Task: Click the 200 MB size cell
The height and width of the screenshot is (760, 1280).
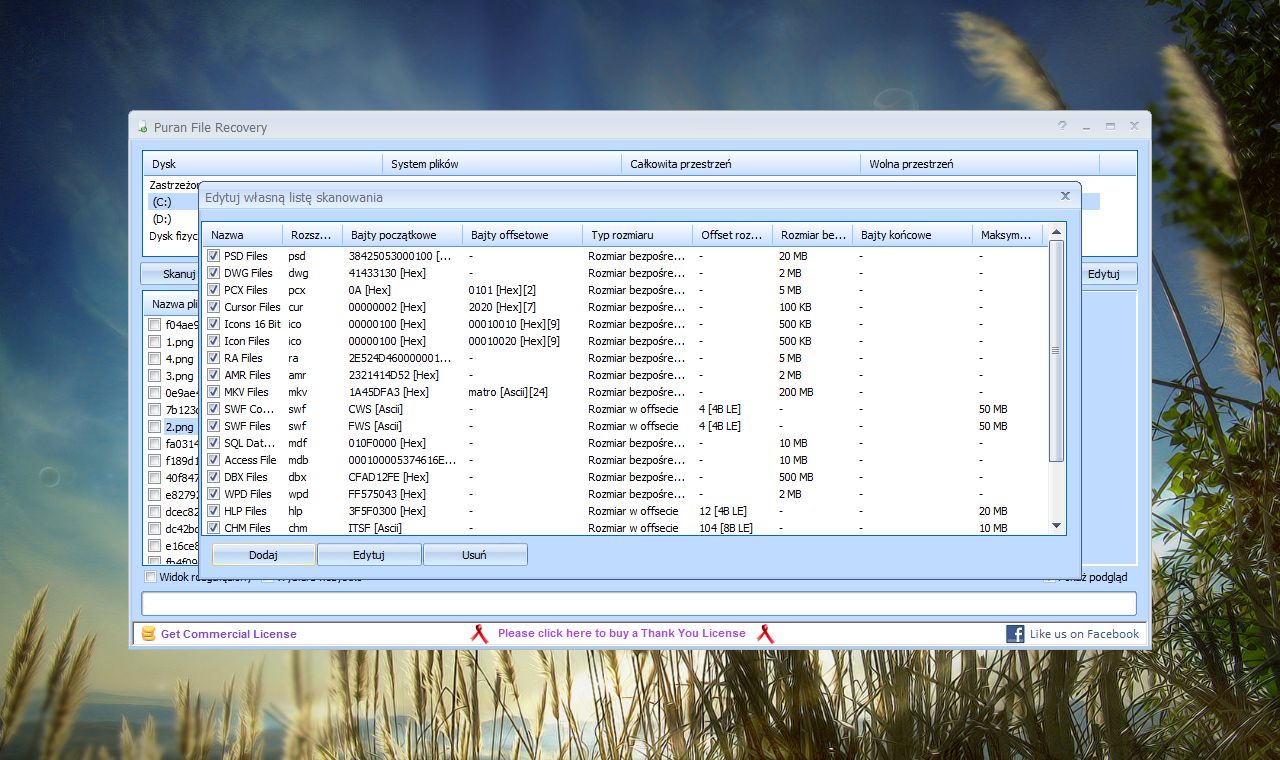Action: coord(796,392)
